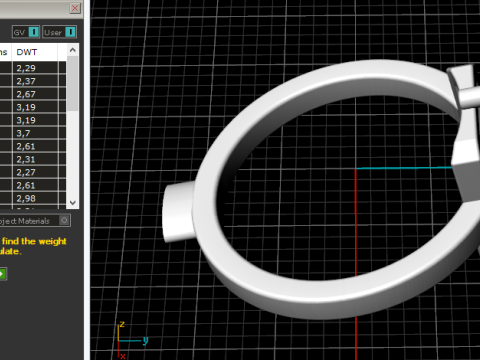480x360 pixels.
Task: Click the green calculate arrow button
Action: 3,274
